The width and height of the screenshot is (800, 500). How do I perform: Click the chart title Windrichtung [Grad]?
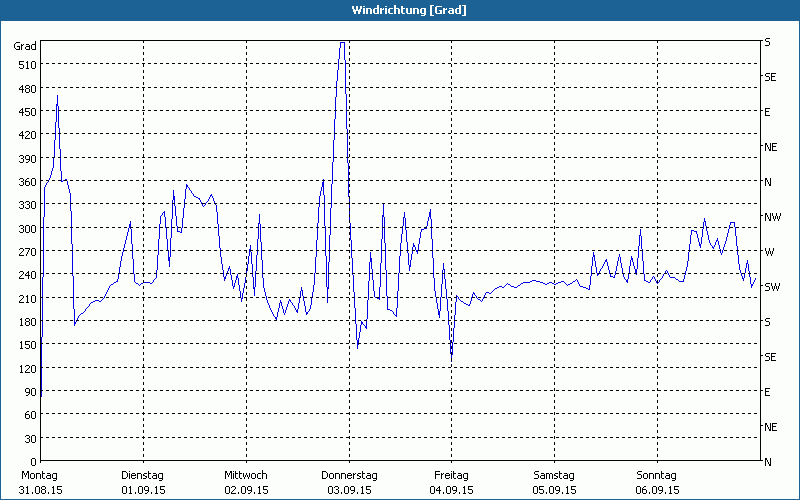click(409, 10)
